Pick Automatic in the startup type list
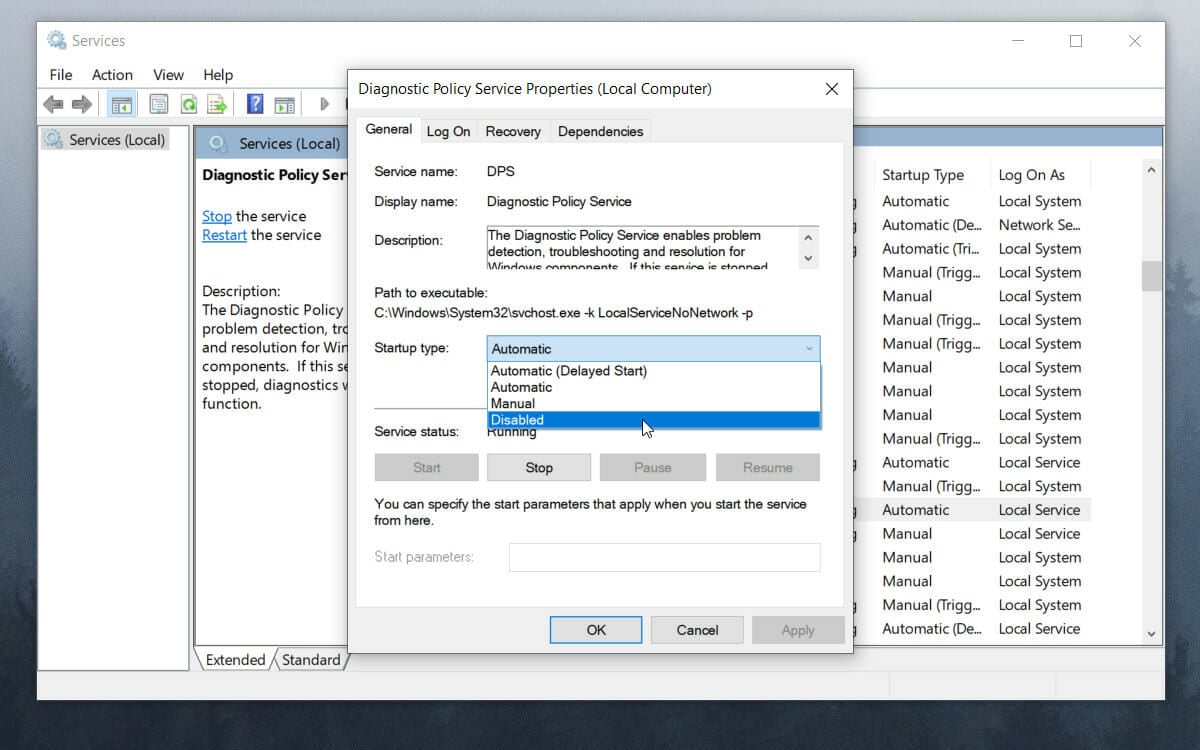 pos(654,387)
